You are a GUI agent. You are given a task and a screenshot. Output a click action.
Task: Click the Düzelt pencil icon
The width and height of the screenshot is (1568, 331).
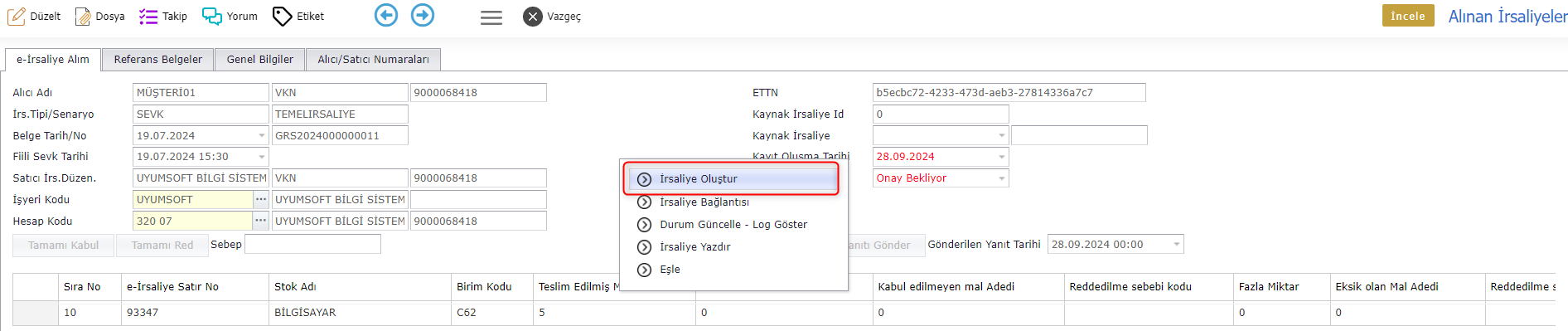[17, 16]
